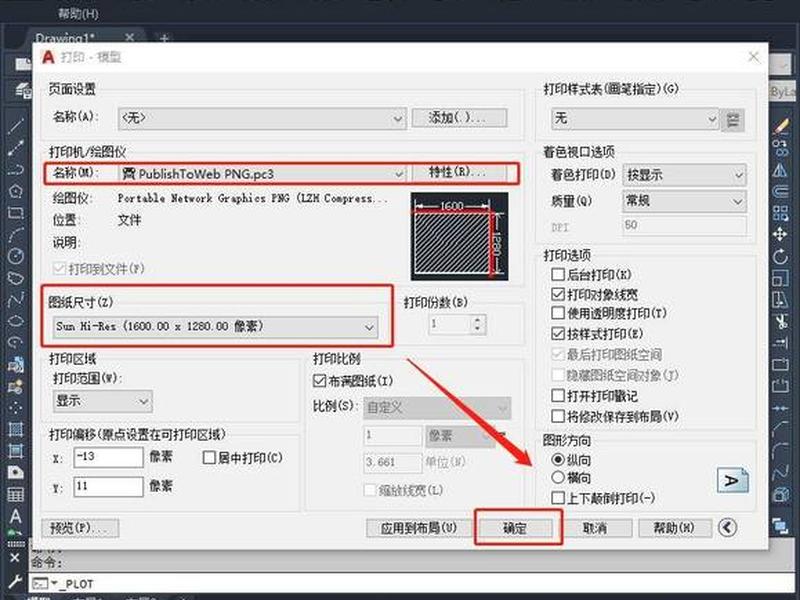Select the Spline draw tool
The width and height of the screenshot is (800, 600).
(x=16, y=299)
